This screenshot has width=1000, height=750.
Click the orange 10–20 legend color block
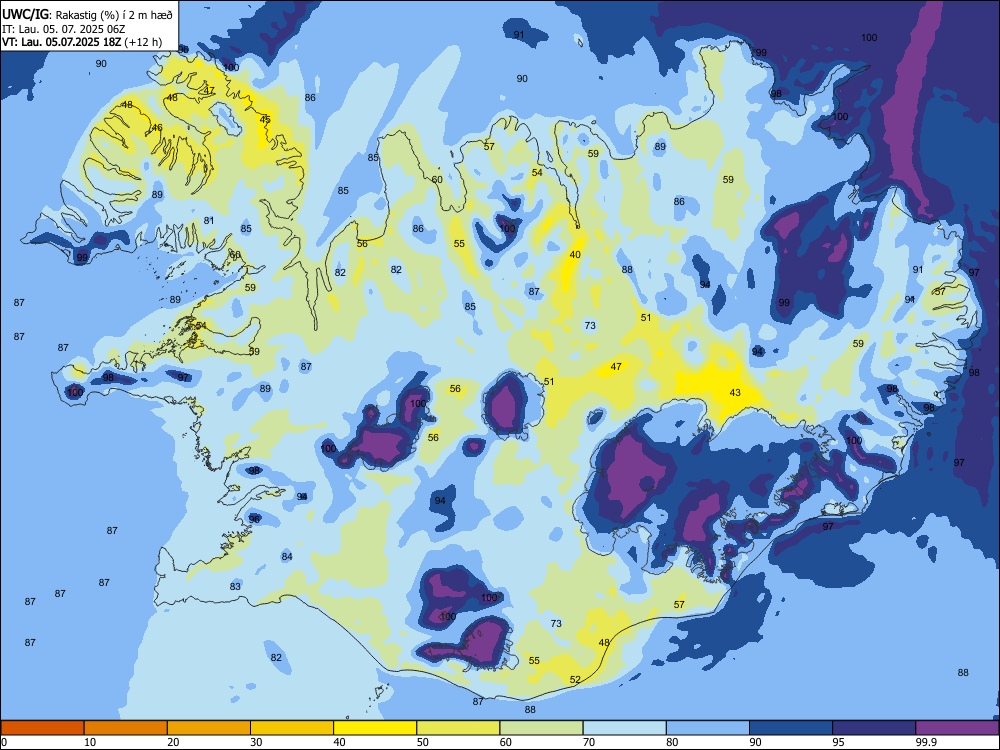126,728
